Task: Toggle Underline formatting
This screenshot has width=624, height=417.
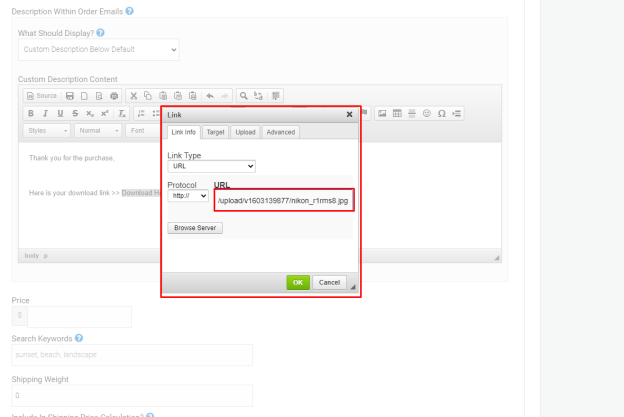Action: tap(60, 113)
